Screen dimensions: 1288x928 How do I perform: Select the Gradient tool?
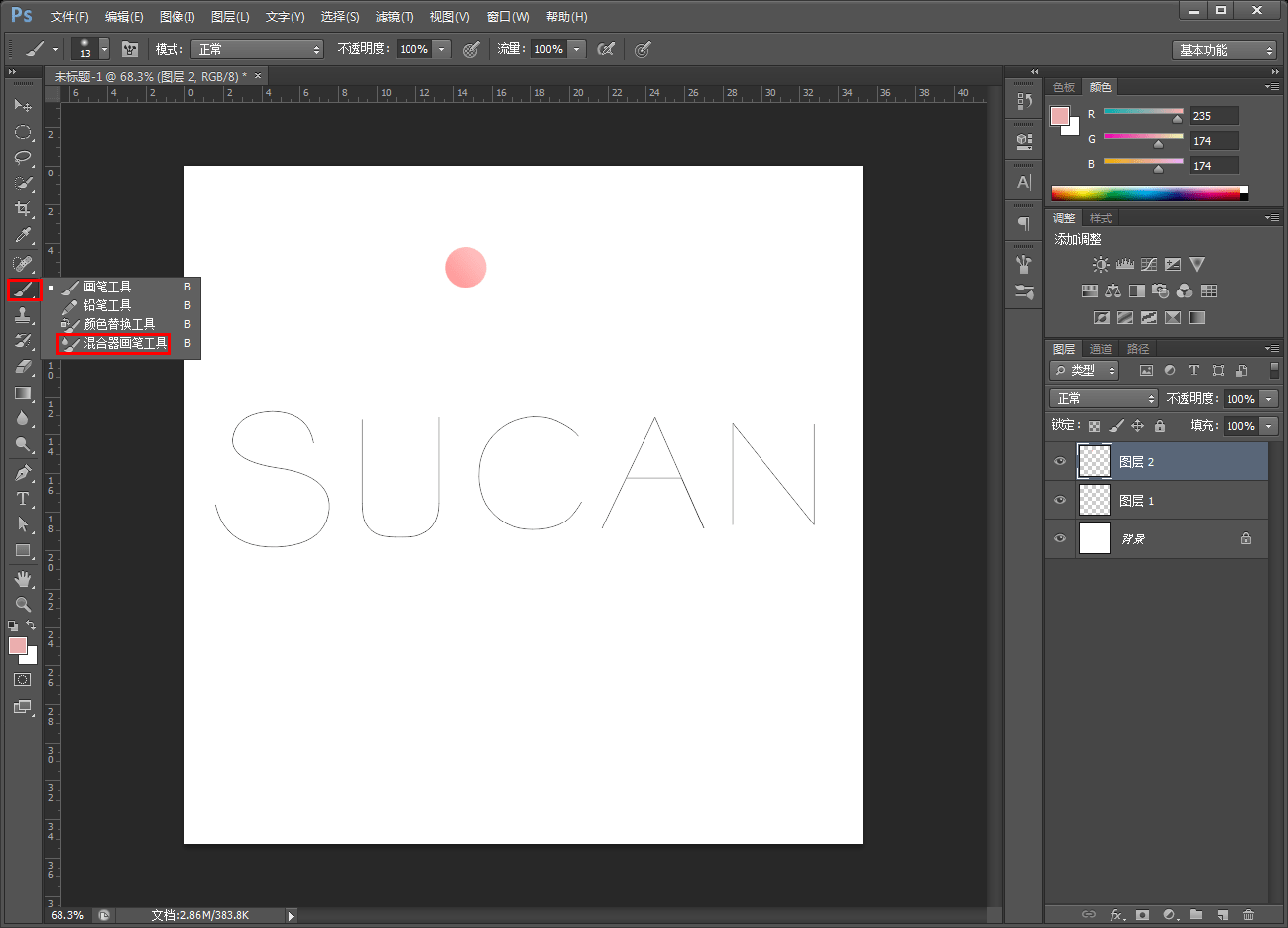[x=23, y=393]
